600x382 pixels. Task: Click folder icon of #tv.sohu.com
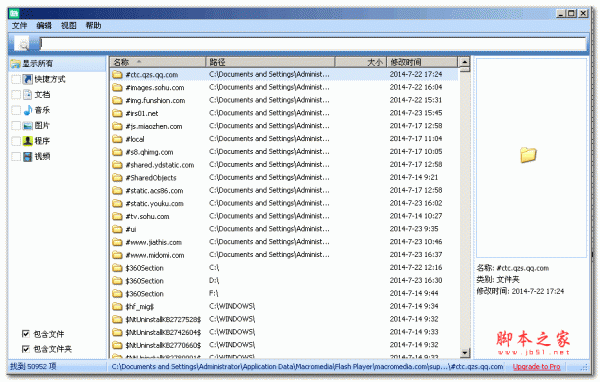(x=117, y=216)
